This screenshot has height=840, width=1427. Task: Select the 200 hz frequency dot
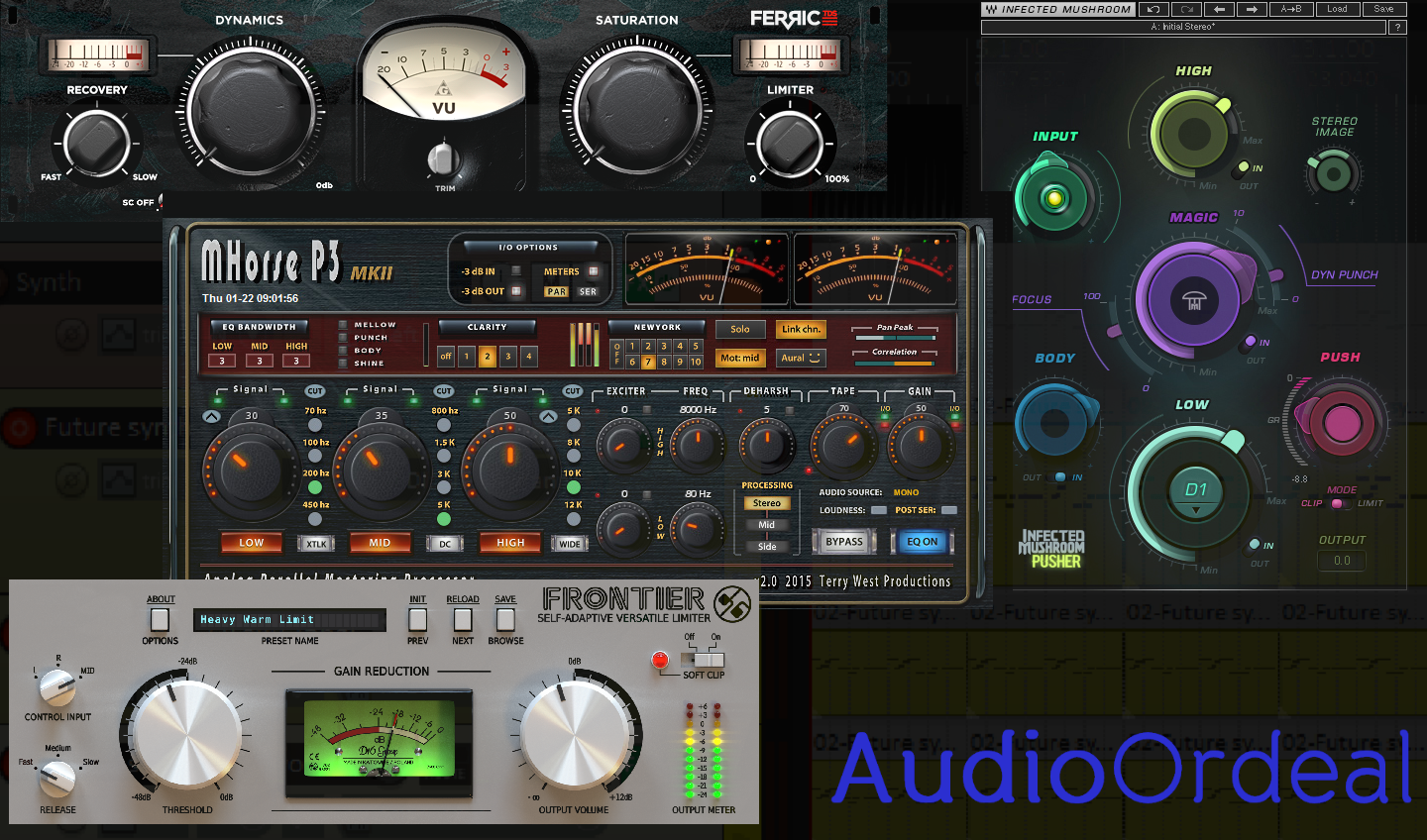click(315, 487)
